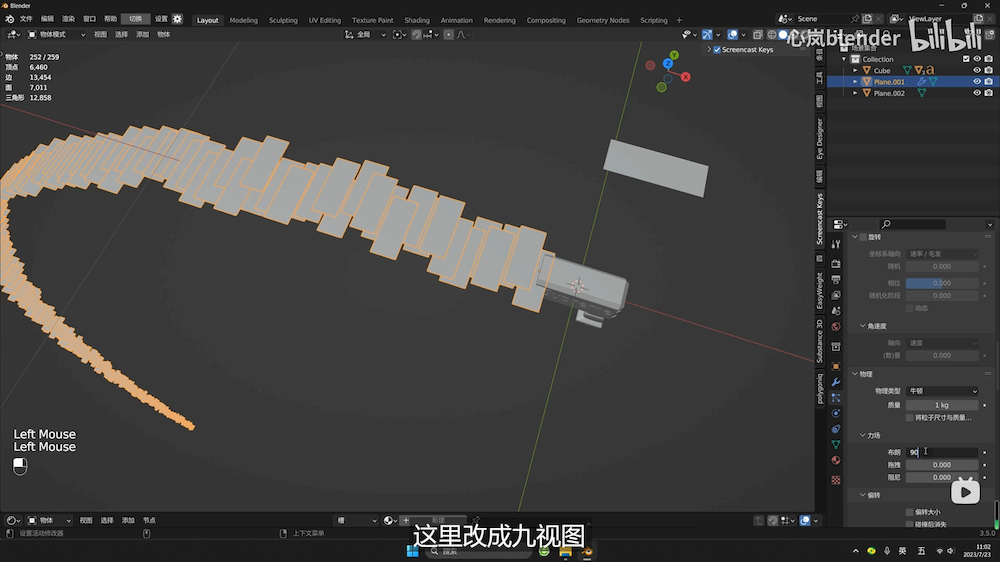This screenshot has width=1000, height=562.
Task: Click the Z axis on navigation gizmo
Action: tap(668, 64)
